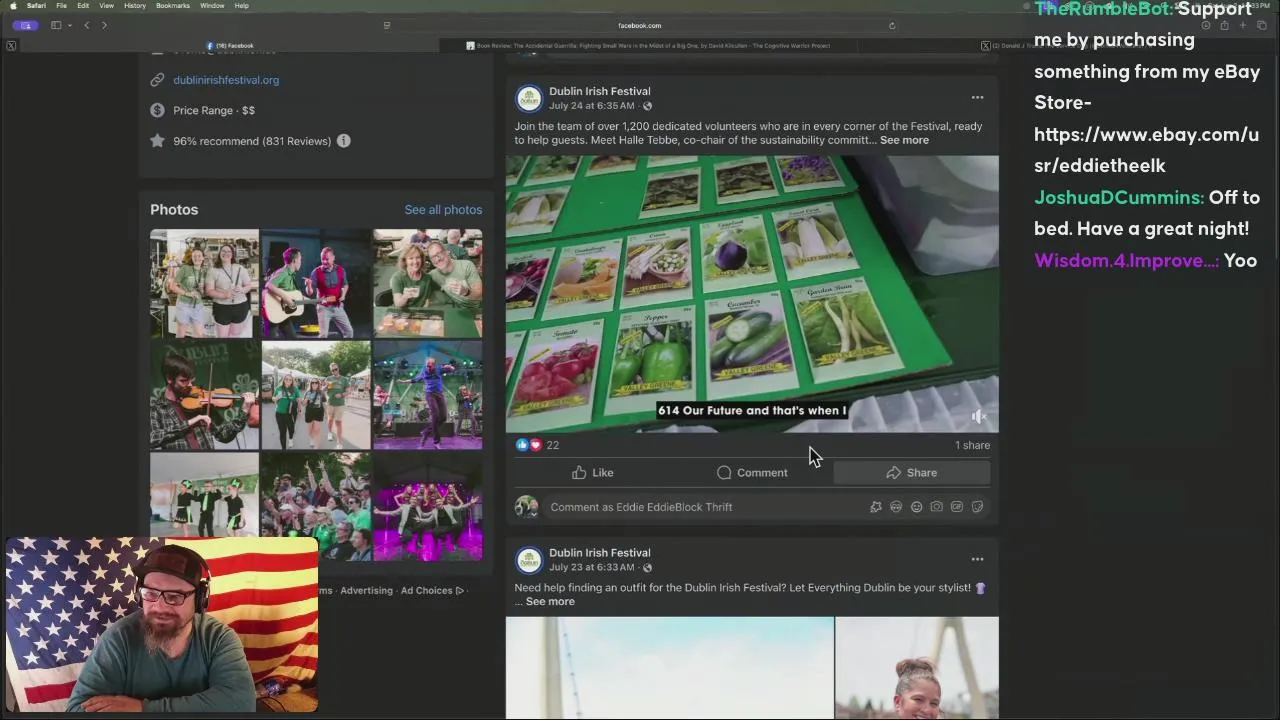Viewport: 1280px width, 720px height.
Task: Open Comment on the July 24 post
Action: [752, 473]
